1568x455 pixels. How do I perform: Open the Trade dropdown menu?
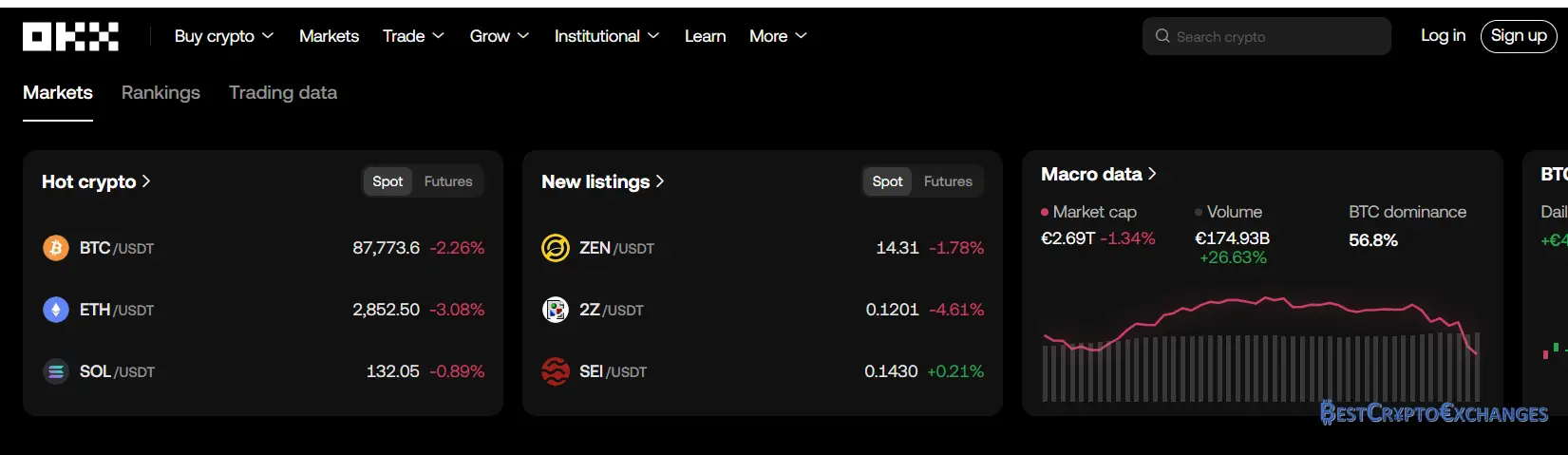tap(413, 36)
